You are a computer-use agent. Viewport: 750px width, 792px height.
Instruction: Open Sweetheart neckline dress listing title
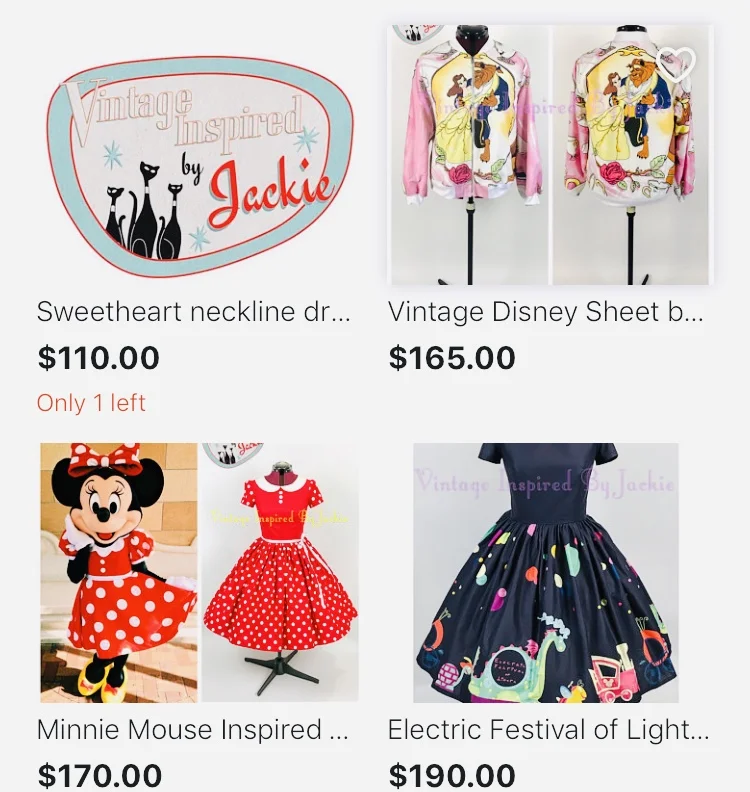(x=193, y=312)
